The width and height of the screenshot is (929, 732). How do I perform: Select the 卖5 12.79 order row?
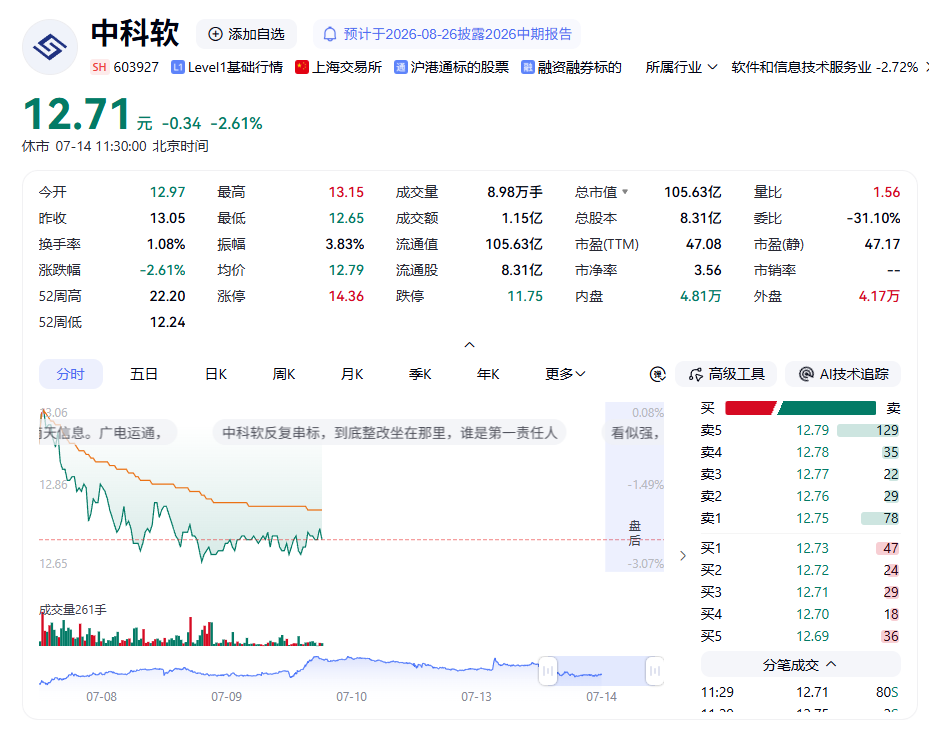click(x=800, y=430)
